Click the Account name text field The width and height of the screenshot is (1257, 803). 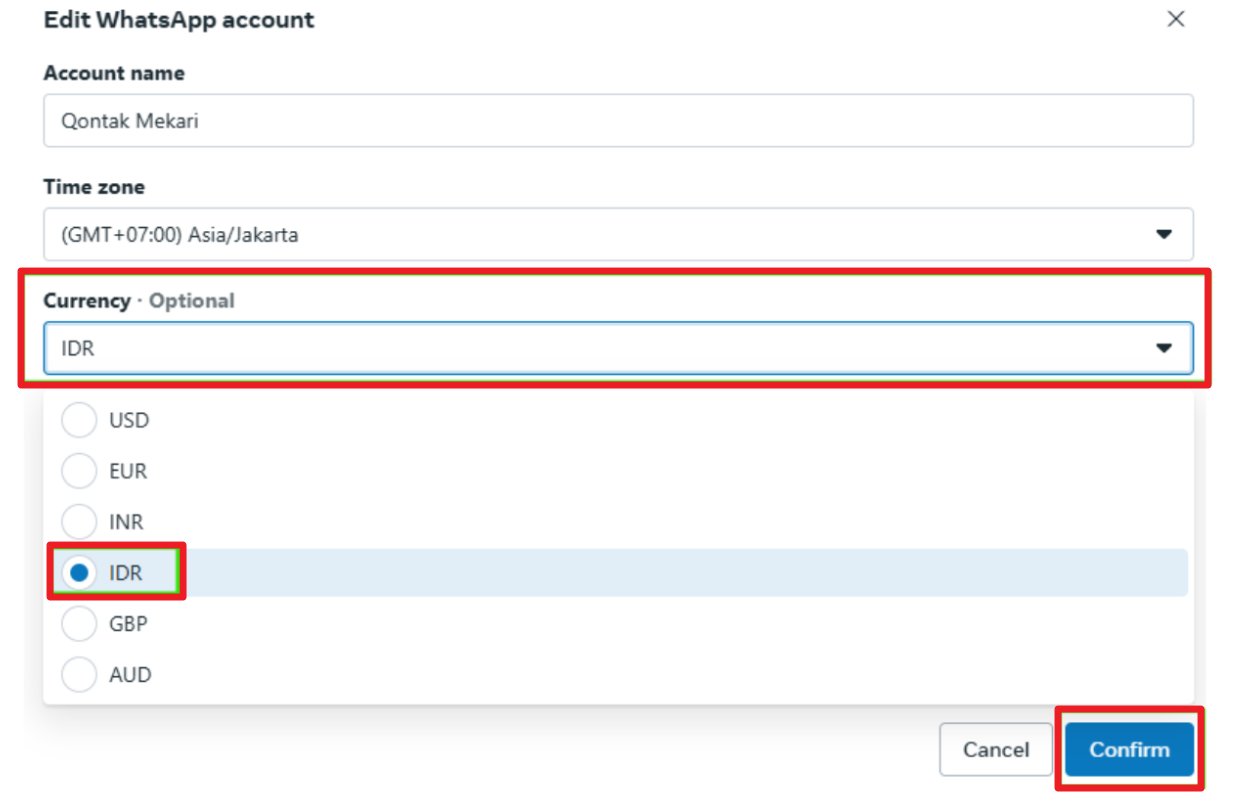(617, 121)
